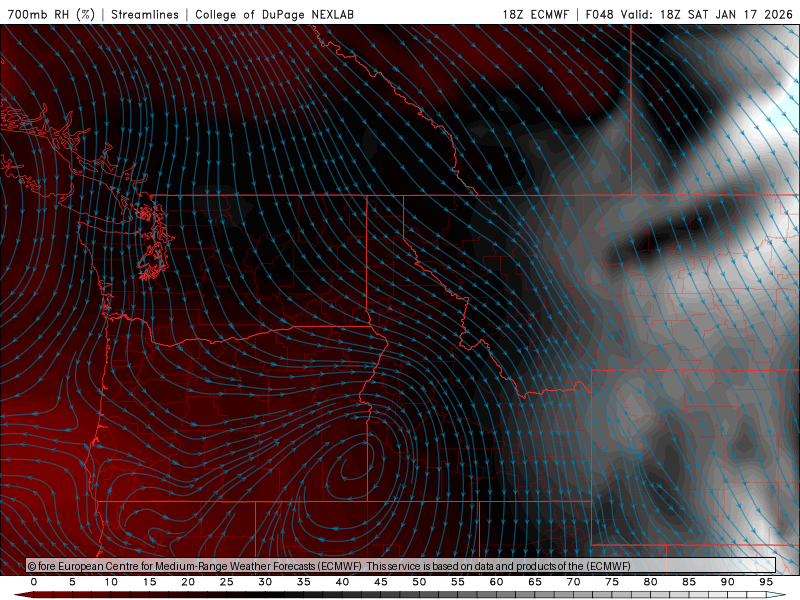800x600 pixels.
Task: Click the '95' value on color scale
Action: tap(766, 582)
